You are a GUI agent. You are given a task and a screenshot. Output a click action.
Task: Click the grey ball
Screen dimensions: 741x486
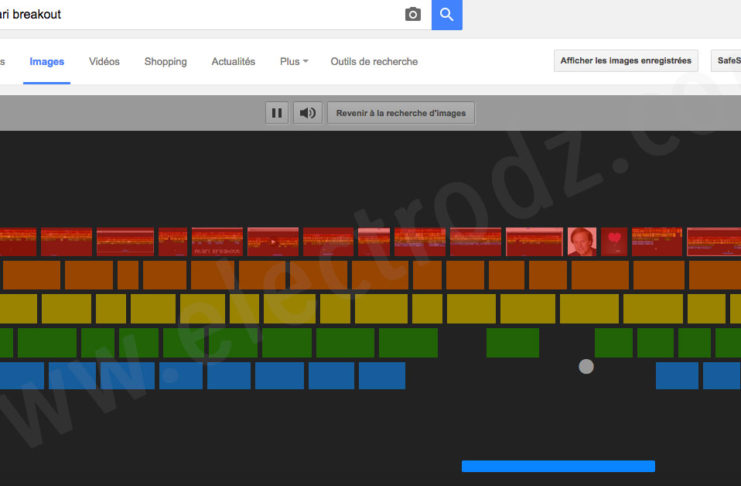pos(586,366)
